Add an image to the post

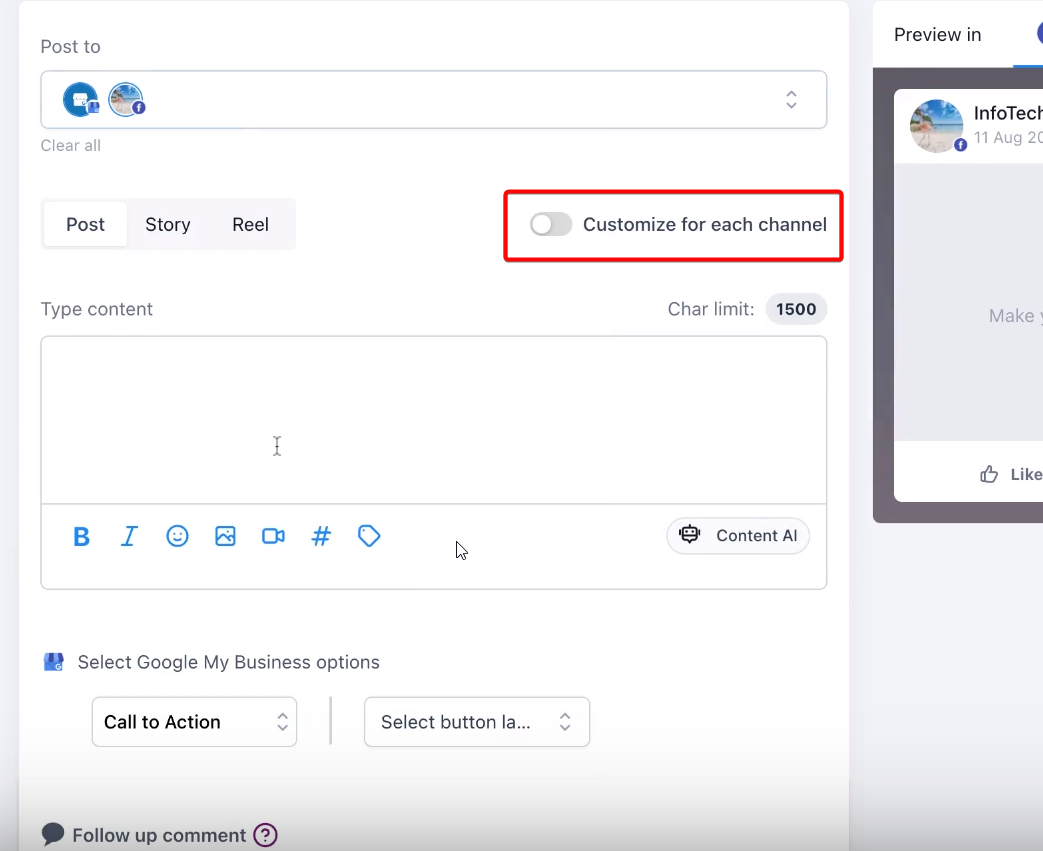pos(225,537)
